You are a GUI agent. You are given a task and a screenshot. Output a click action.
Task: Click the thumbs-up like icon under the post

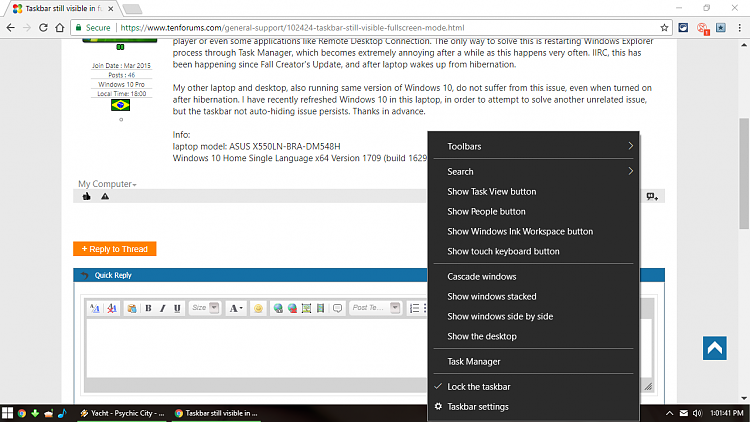(87, 196)
